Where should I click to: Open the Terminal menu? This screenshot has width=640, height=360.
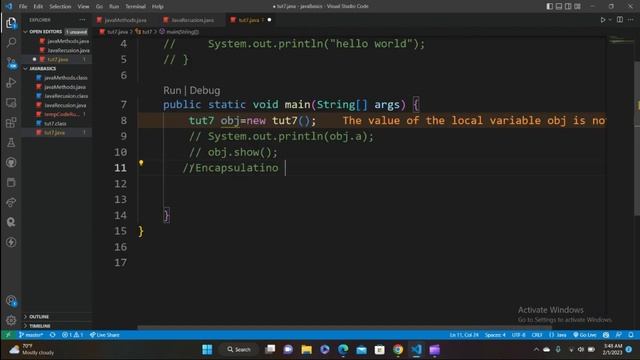click(136, 7)
